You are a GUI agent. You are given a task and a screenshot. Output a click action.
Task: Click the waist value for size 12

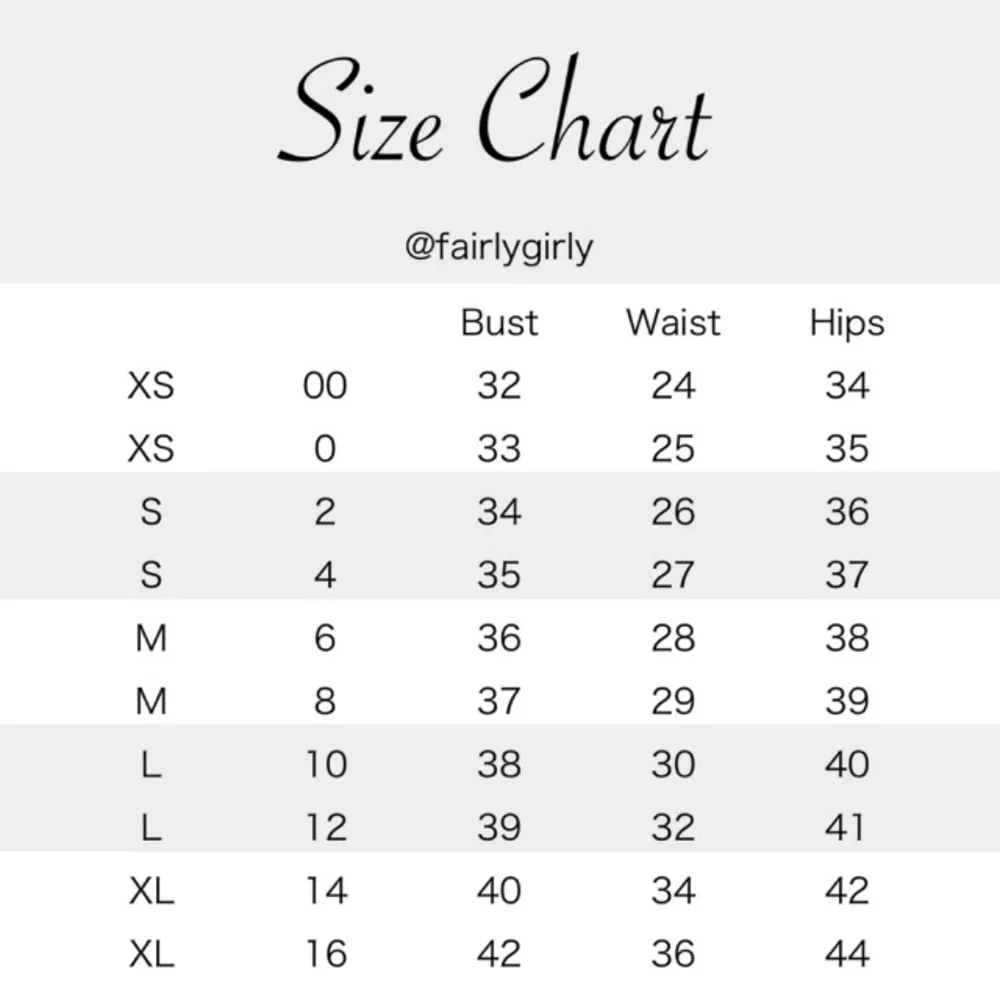coord(673,828)
